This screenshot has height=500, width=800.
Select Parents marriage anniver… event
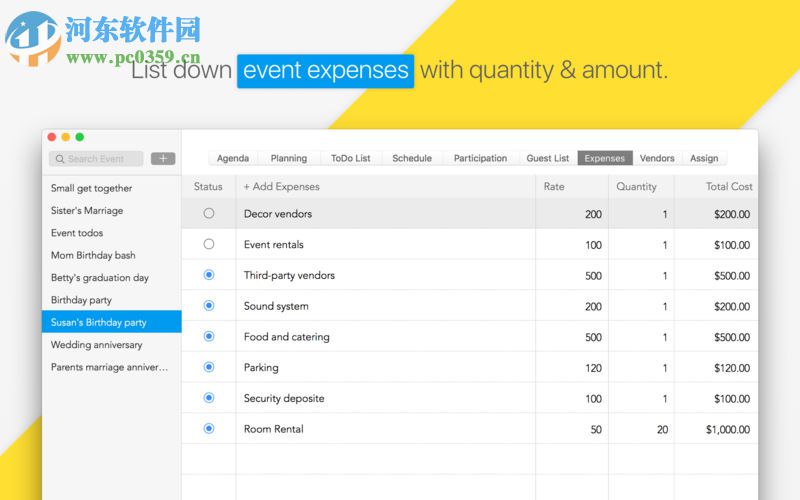click(112, 367)
